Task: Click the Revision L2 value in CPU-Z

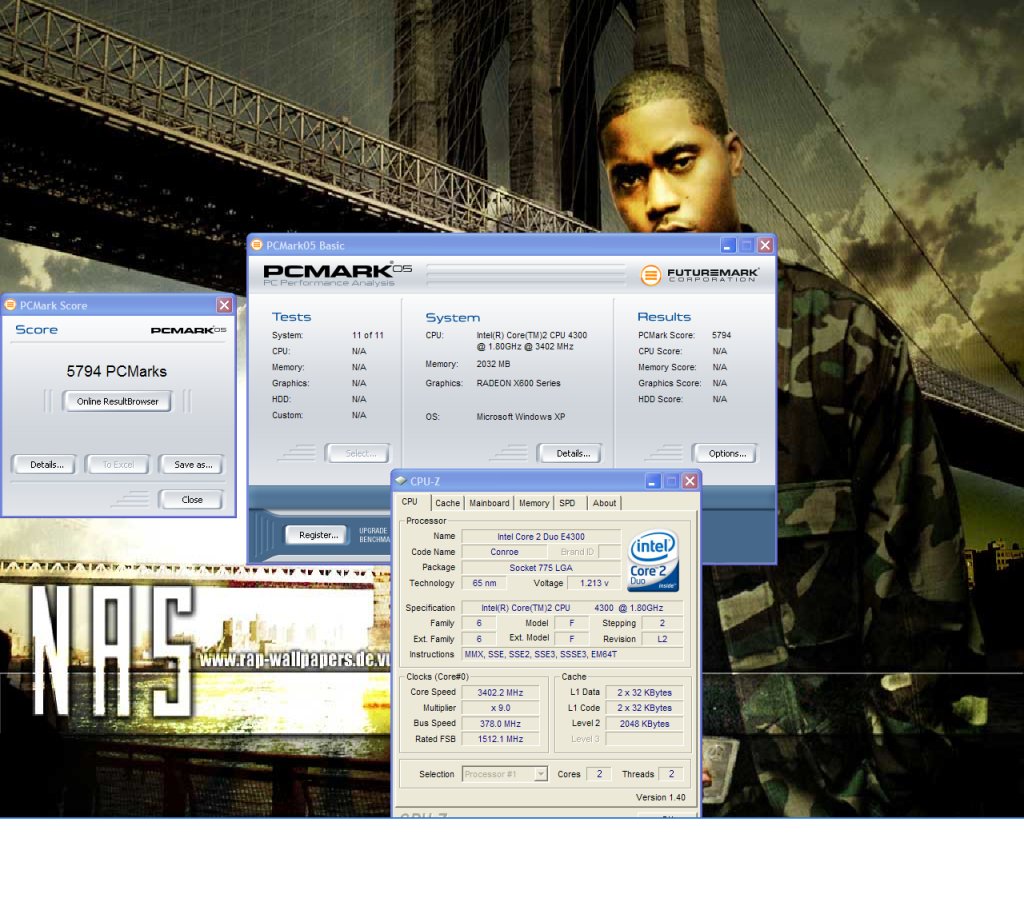Action: tap(662, 639)
